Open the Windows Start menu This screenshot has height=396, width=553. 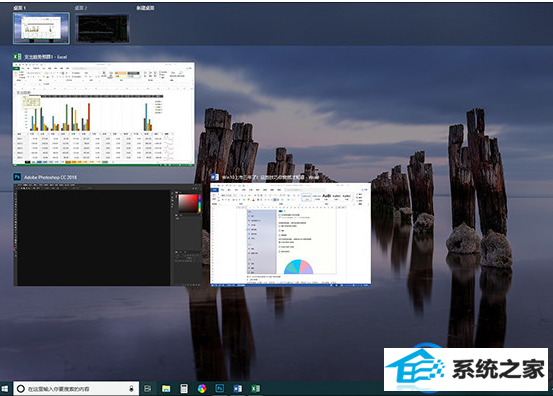[5, 389]
